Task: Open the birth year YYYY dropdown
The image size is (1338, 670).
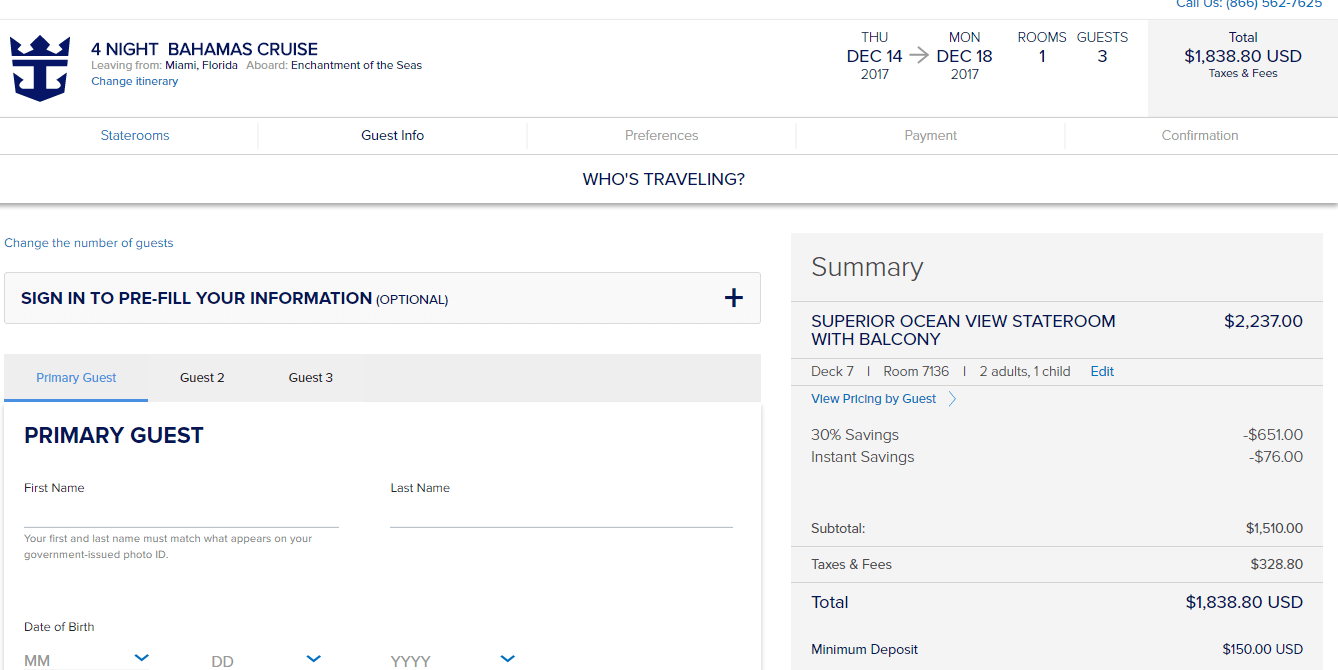Action: tap(507, 658)
